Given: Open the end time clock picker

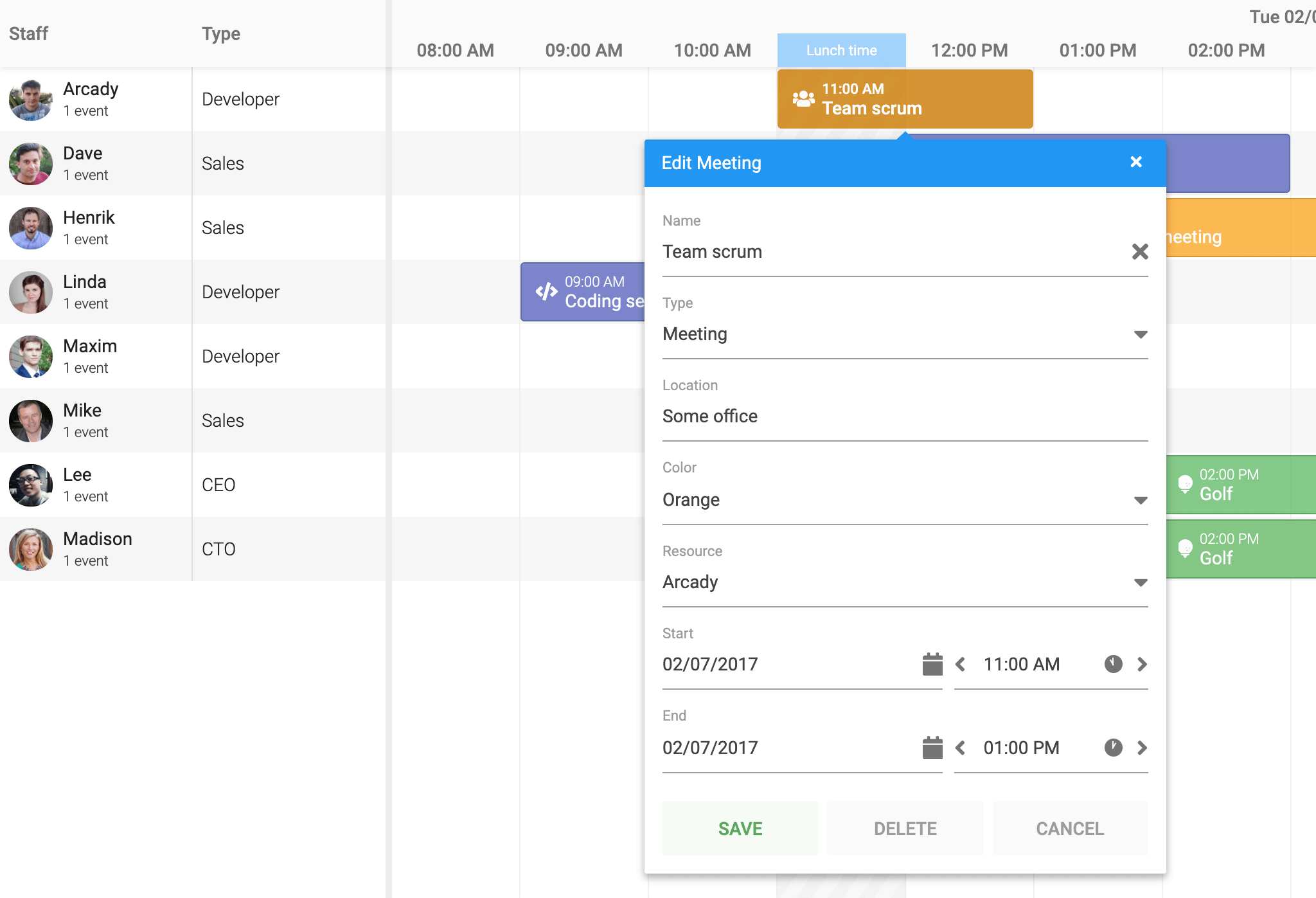Looking at the screenshot, I should [x=1112, y=748].
